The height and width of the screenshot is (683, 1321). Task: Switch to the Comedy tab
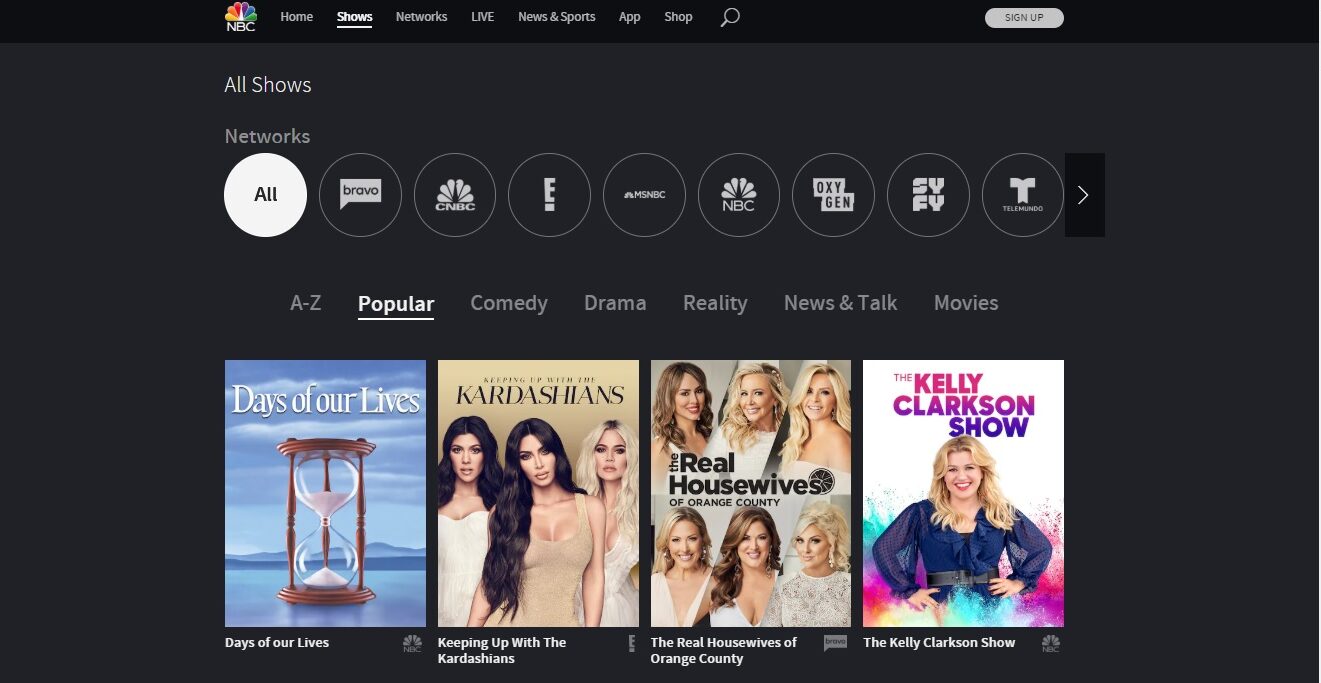509,303
